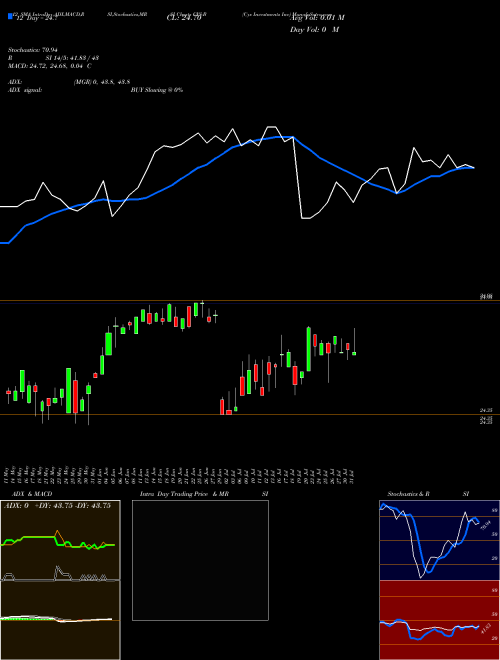
Task: Click the last green candlestick on 31 Jul
Action: (354, 354)
